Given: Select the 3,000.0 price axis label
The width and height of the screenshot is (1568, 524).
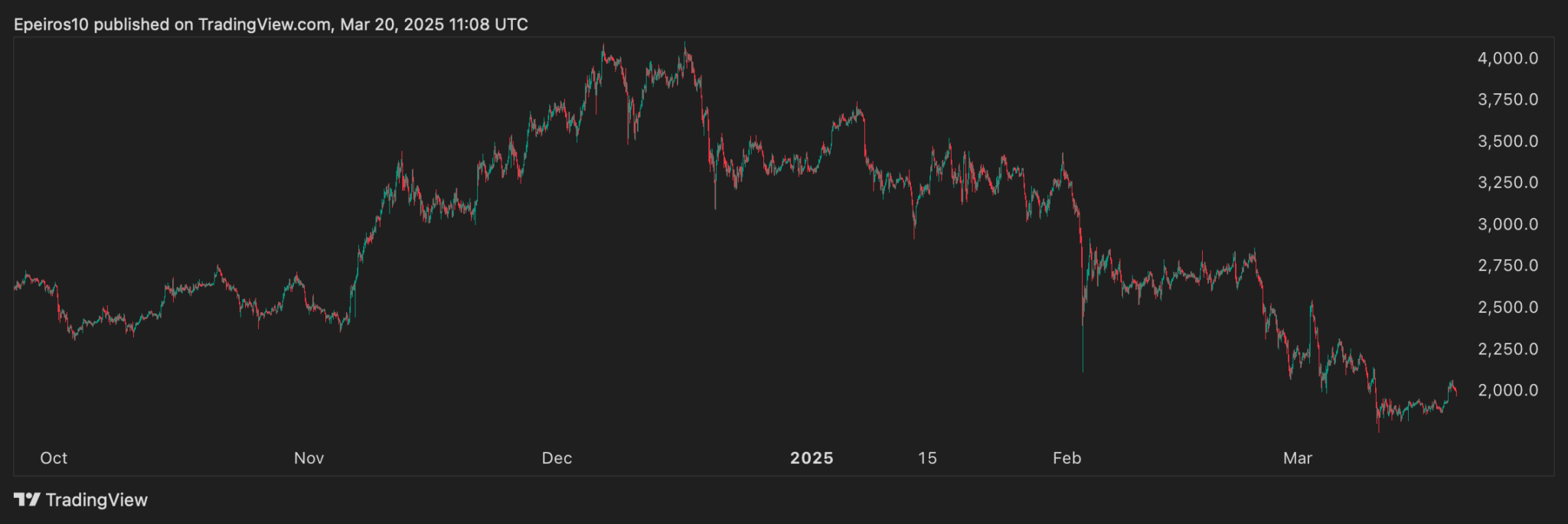Looking at the screenshot, I should coord(1508,225).
